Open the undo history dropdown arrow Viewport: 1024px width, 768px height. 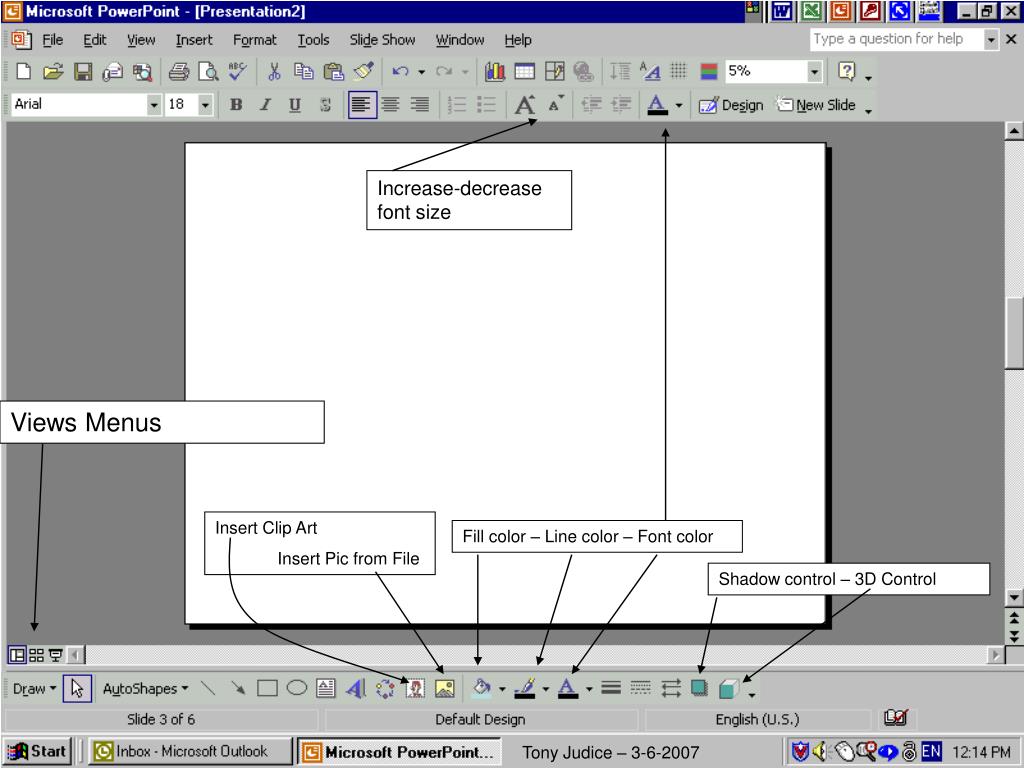click(x=422, y=72)
